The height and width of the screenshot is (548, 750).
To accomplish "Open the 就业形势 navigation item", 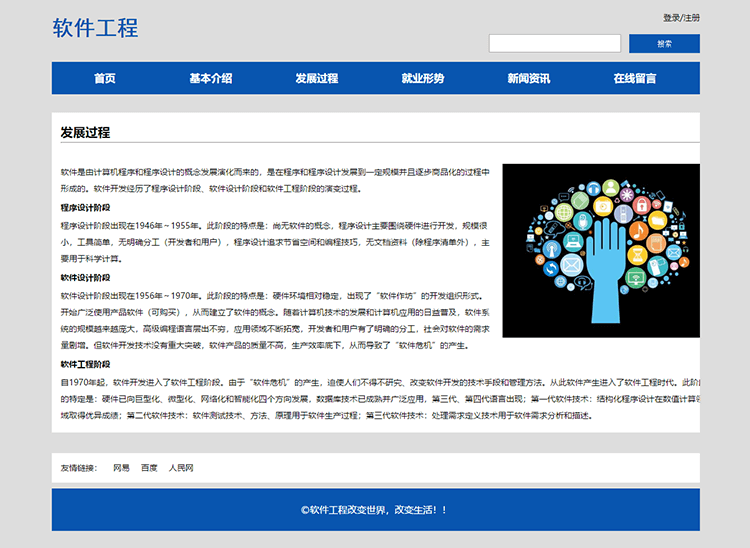I will tap(423, 79).
